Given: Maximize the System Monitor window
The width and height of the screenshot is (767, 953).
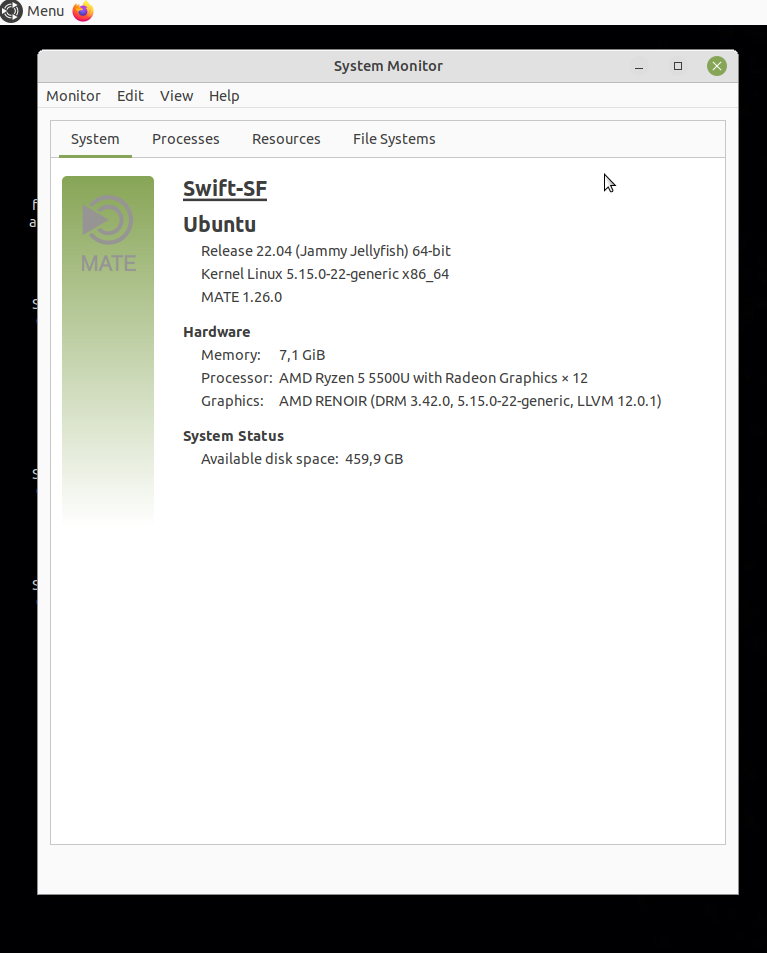Looking at the screenshot, I should coord(678,66).
